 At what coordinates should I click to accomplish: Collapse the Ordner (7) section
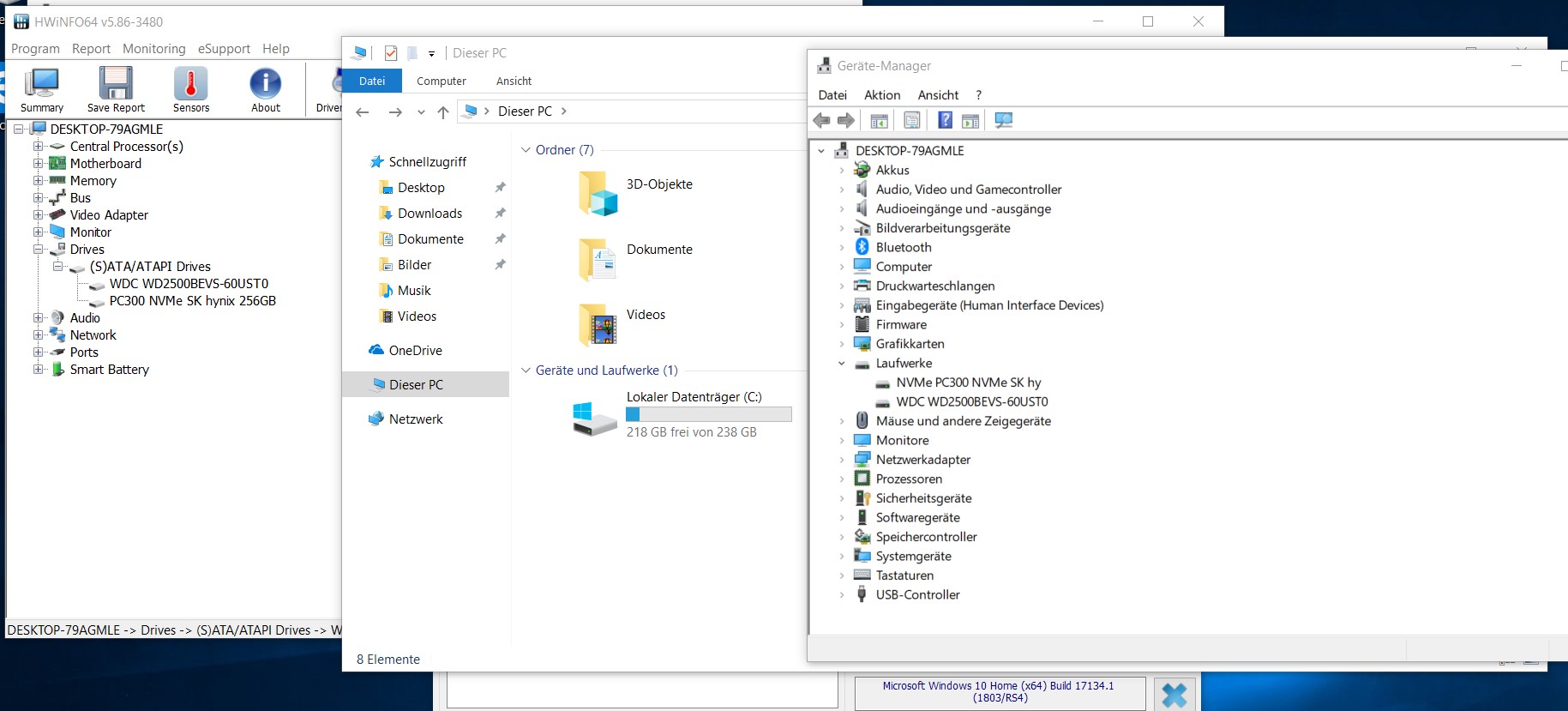526,150
